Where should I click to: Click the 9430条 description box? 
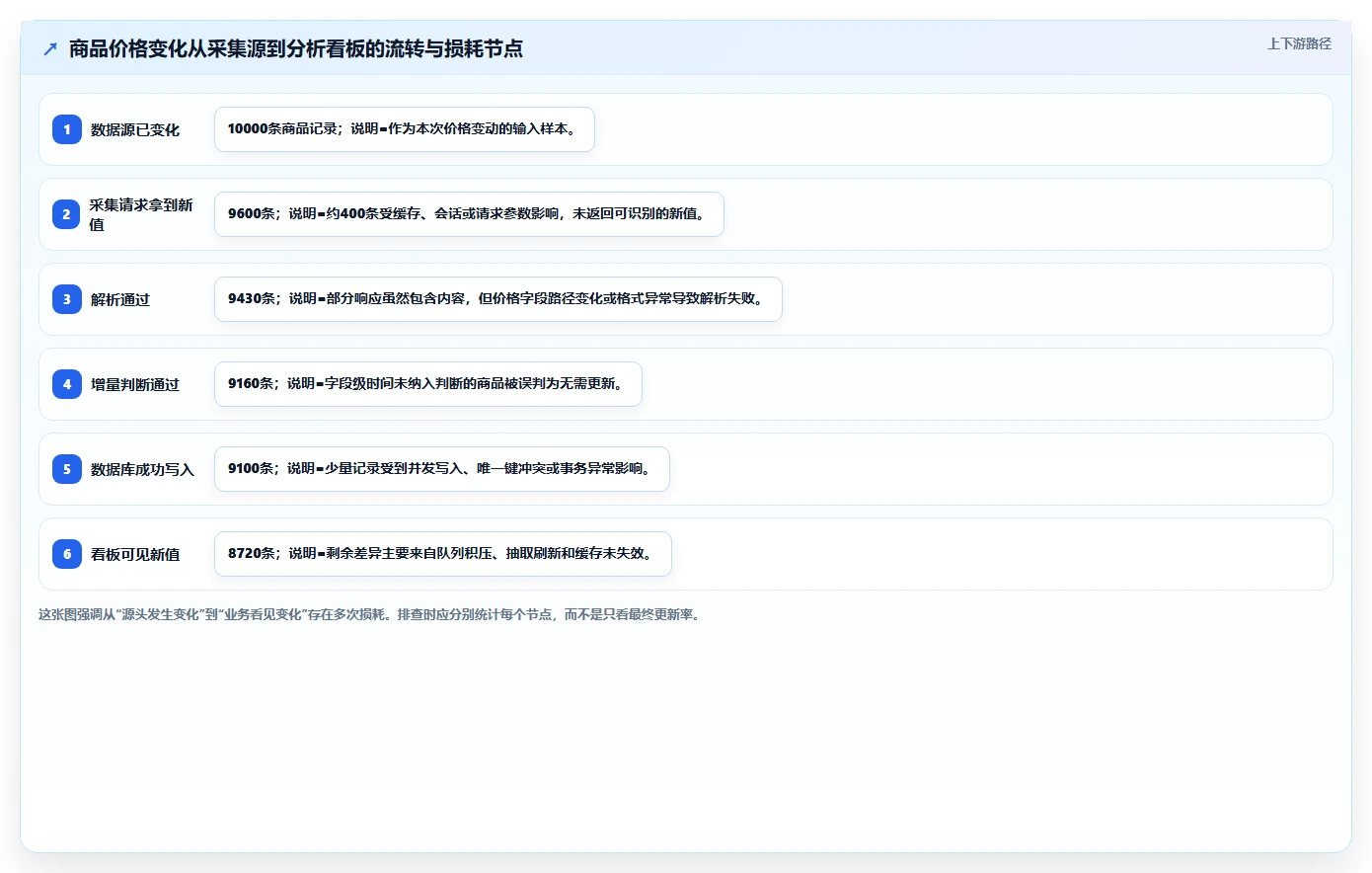(498, 299)
